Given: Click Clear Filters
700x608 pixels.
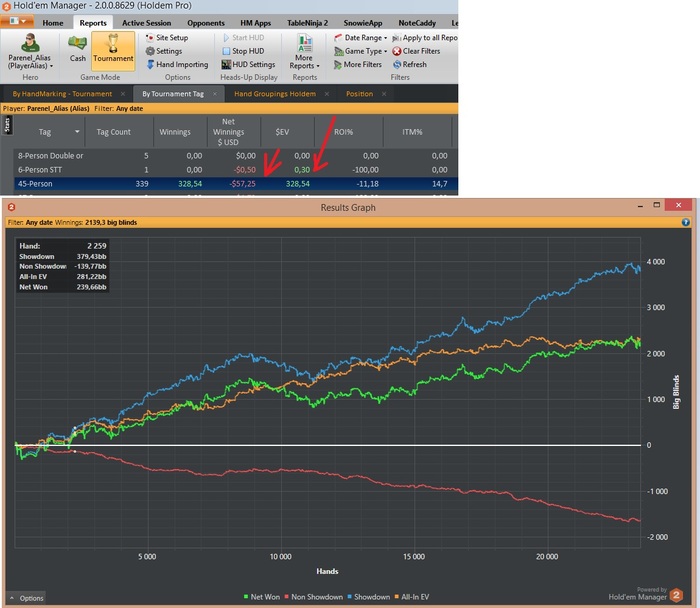Looking at the screenshot, I should pyautogui.click(x=416, y=51).
